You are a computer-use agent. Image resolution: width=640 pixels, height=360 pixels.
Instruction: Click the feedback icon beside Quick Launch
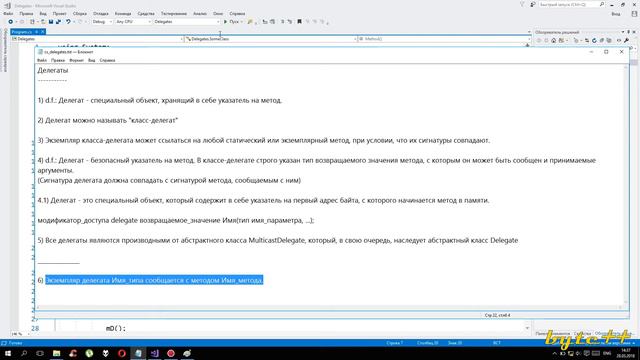pos(533,4)
